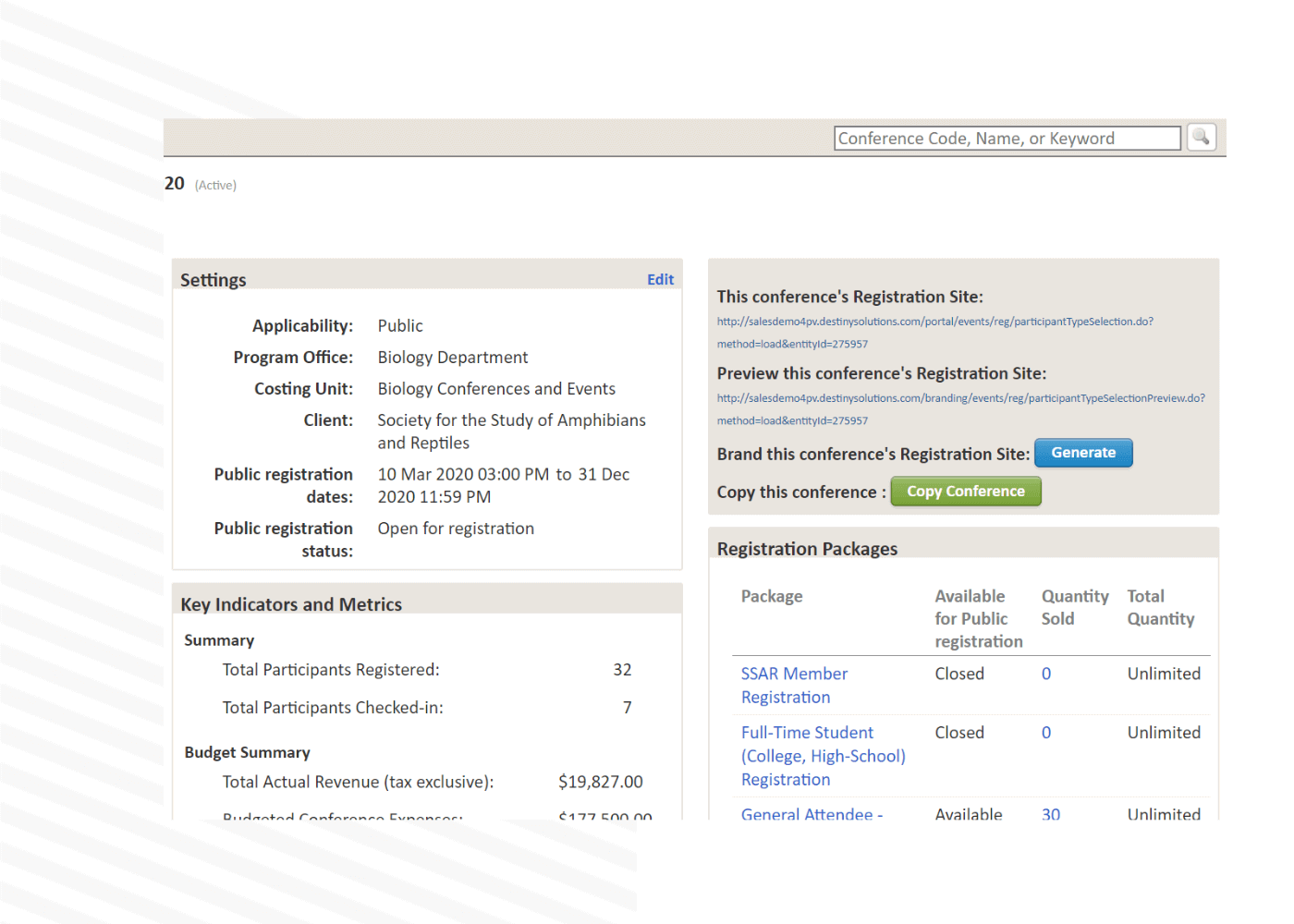
Task: Click quantity sold for SSAR Member Registration
Action: point(1045,674)
